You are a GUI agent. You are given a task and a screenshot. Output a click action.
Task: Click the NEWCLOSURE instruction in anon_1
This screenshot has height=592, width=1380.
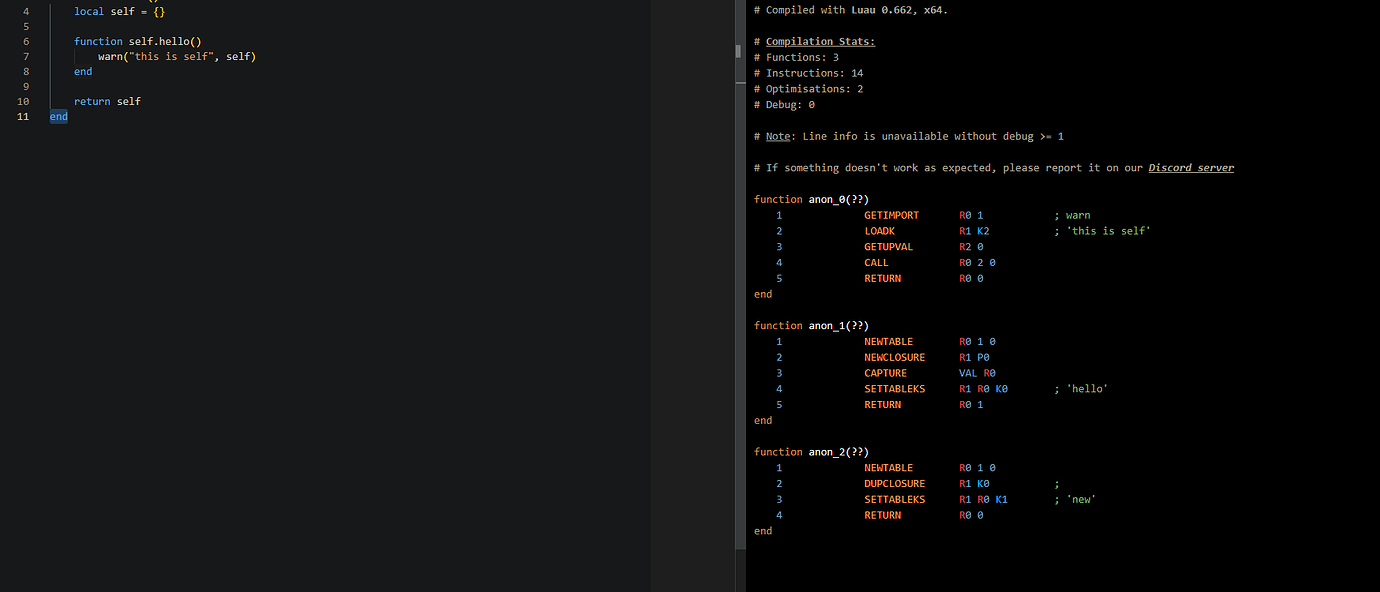pos(894,357)
